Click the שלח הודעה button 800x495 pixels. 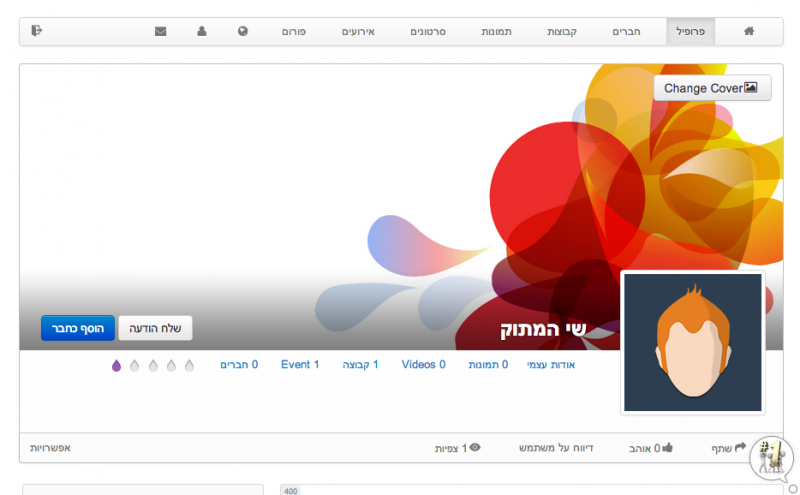click(x=155, y=328)
